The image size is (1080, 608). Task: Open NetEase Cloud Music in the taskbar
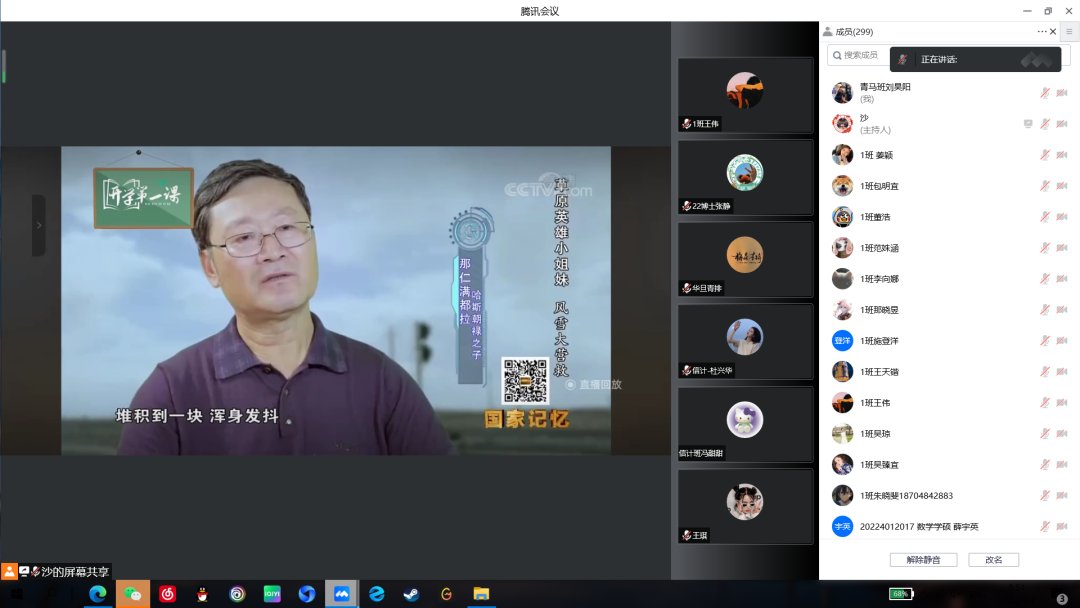(168, 594)
